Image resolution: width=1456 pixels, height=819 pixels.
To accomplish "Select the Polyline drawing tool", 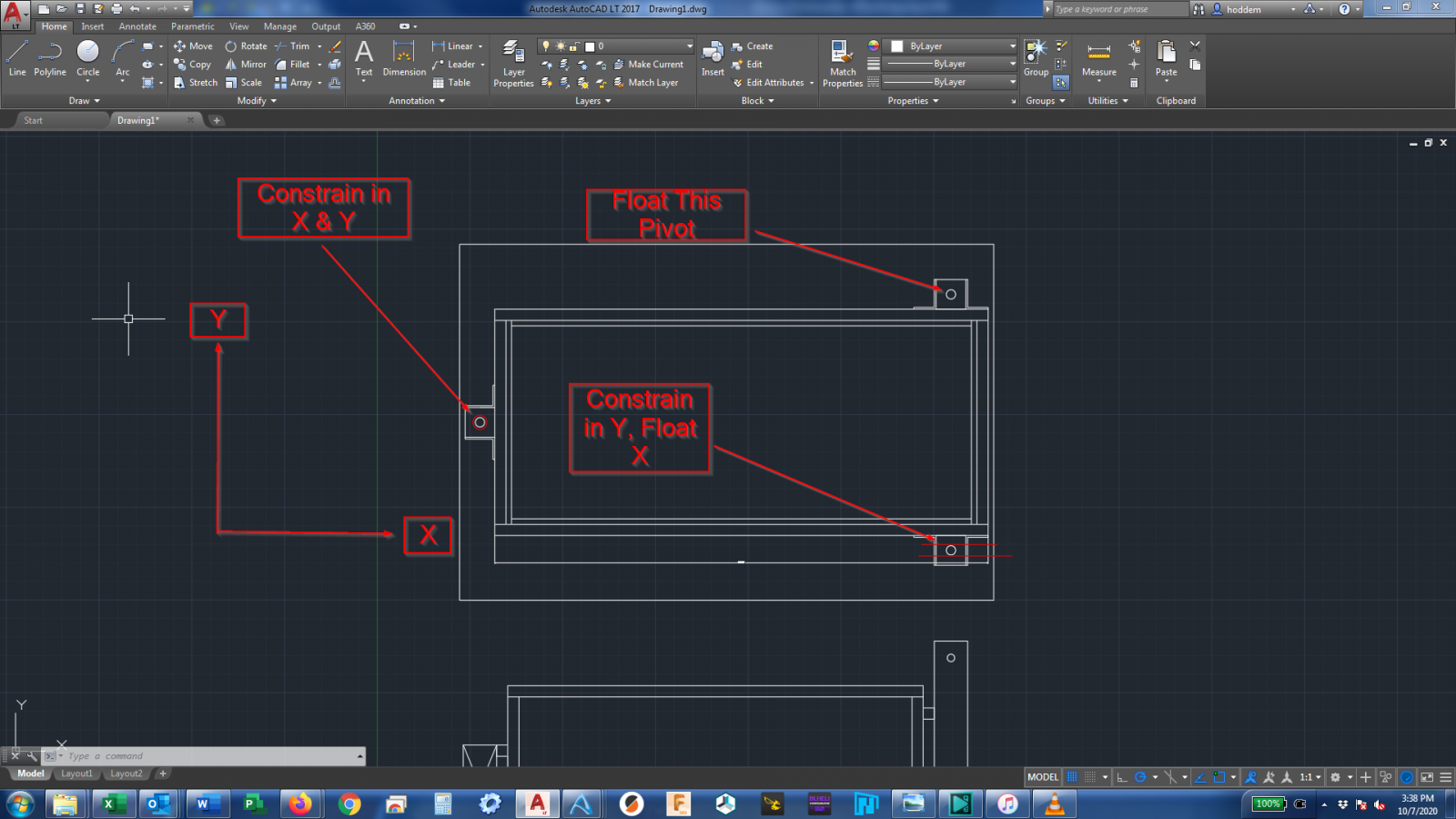I will [x=50, y=58].
